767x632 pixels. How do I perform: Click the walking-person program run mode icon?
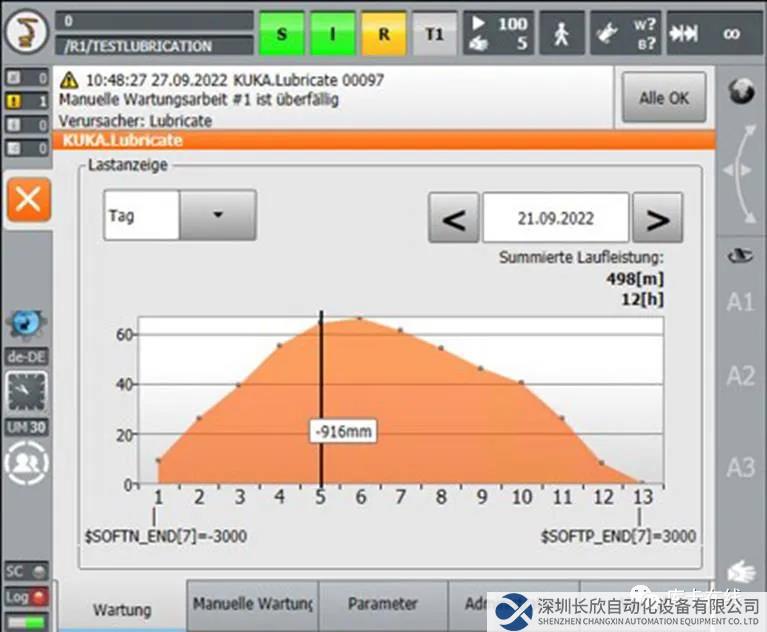[x=562, y=33]
